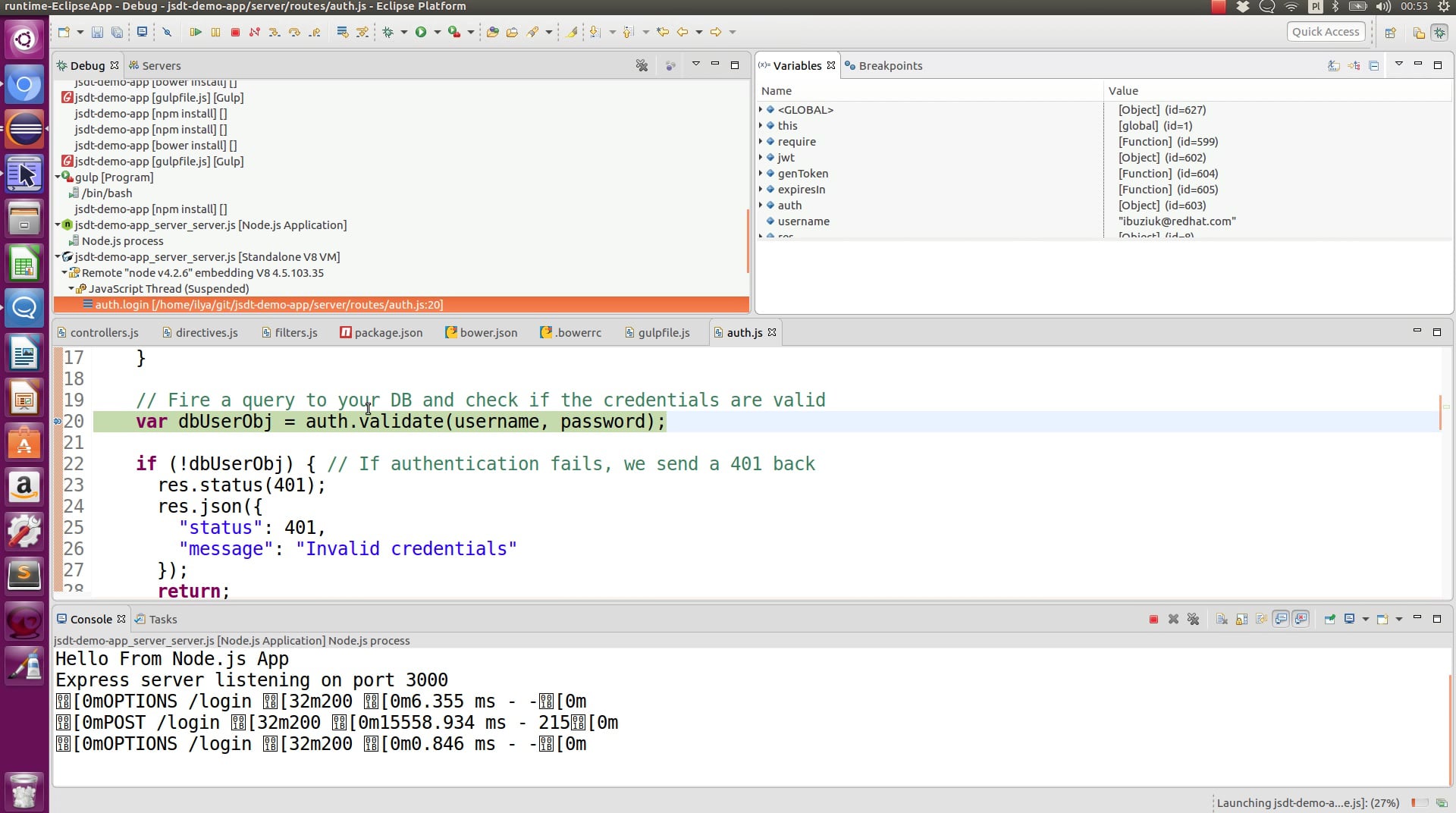This screenshot has width=1456, height=813.
Task: Toggle Scroll Lock in the Console
Action: pyautogui.click(x=1241, y=620)
